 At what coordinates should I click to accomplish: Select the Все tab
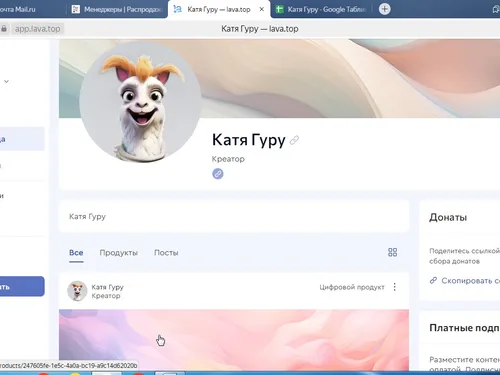click(76, 253)
